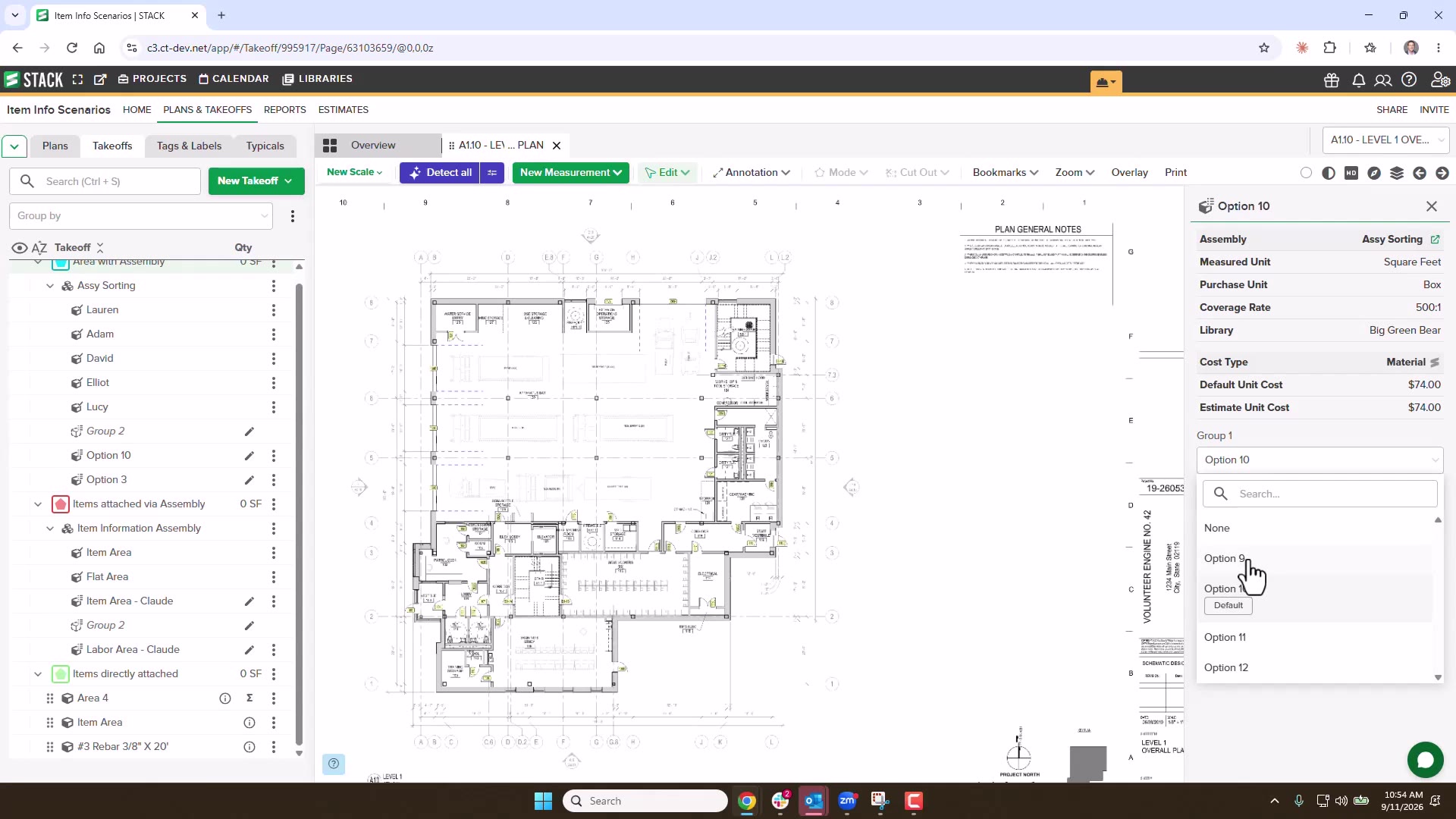Click the takeoff search field
This screenshot has height=819, width=1456.
pyautogui.click(x=105, y=181)
